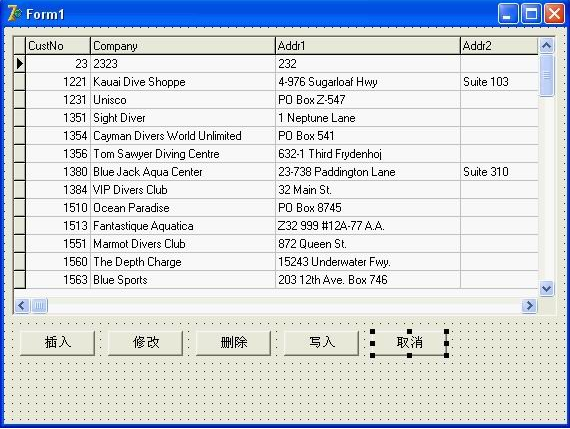This screenshot has width=570, height=429.
Task: Click the Company column header
Action: 183,46
